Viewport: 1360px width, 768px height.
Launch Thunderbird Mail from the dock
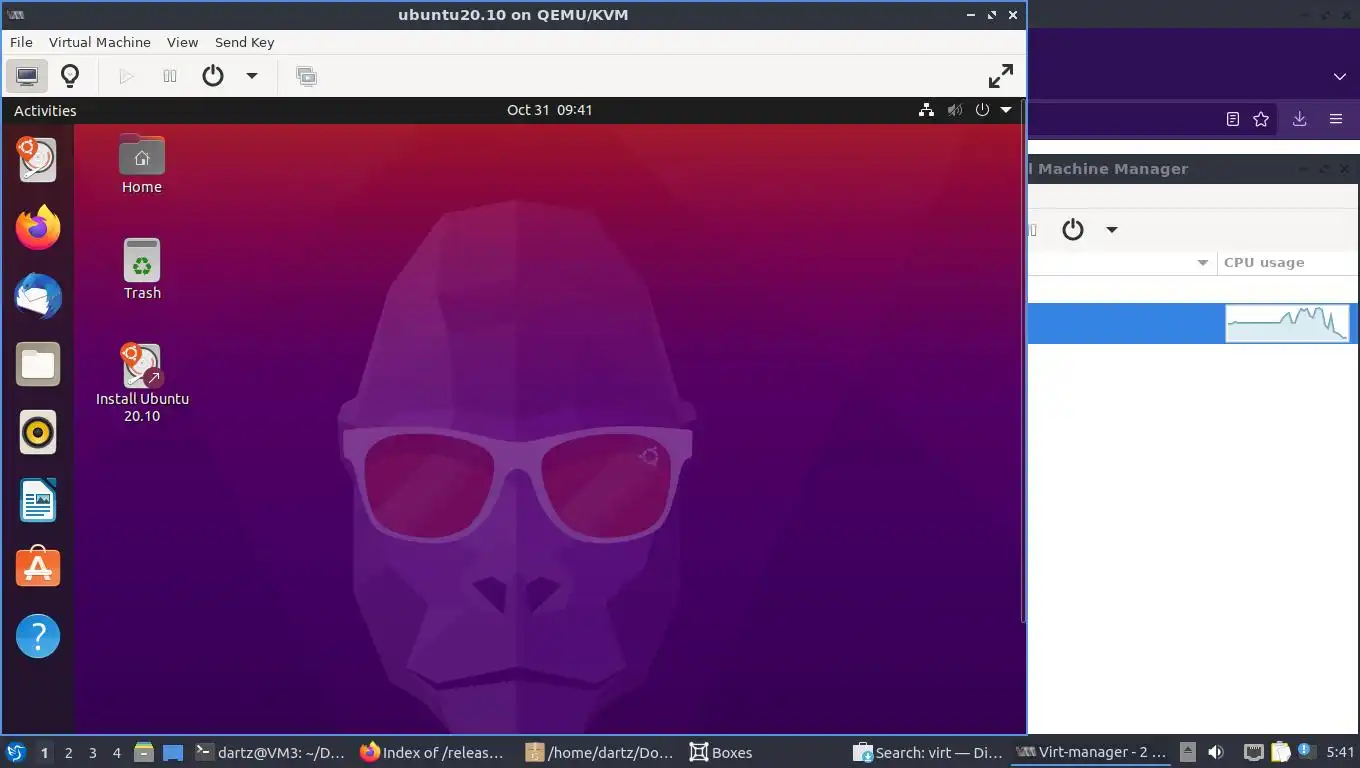(38, 296)
